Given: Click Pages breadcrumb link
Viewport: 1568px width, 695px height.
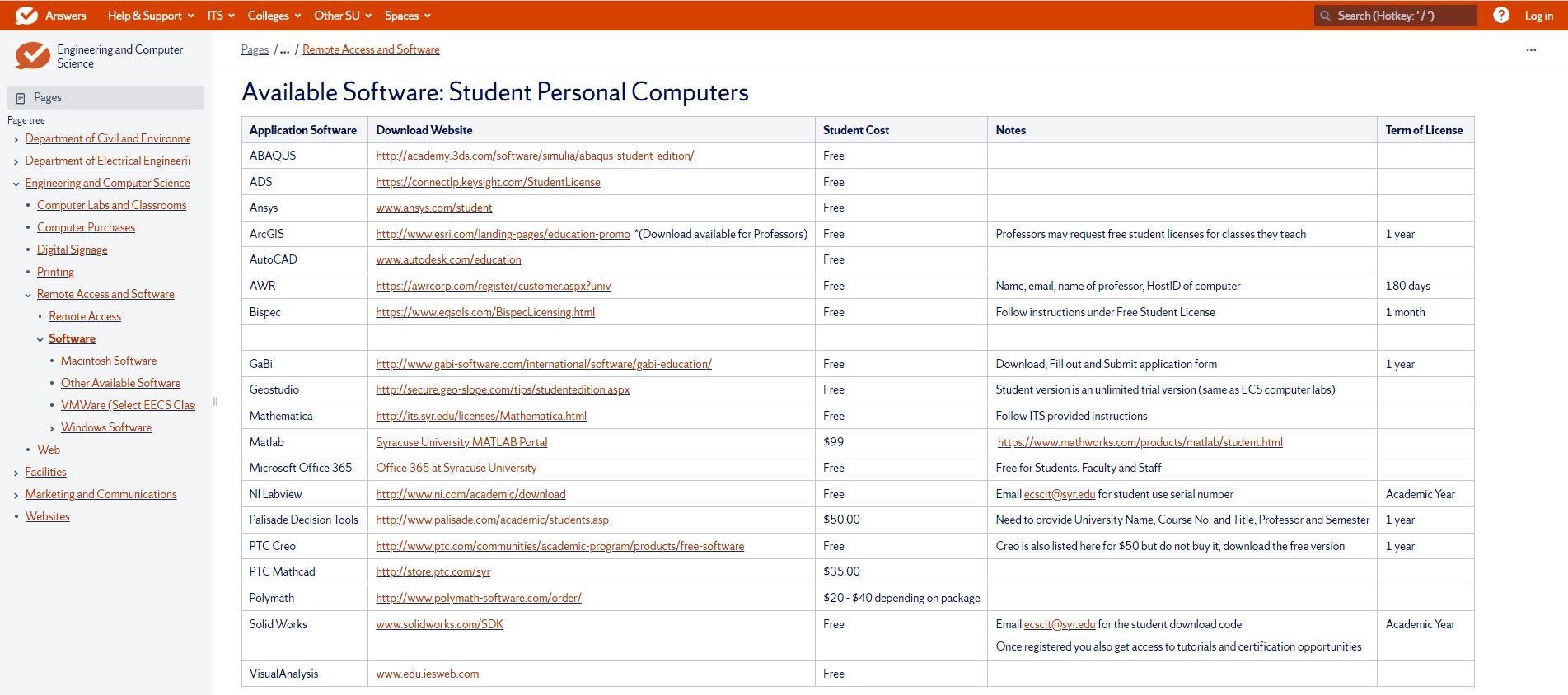Looking at the screenshot, I should (255, 49).
